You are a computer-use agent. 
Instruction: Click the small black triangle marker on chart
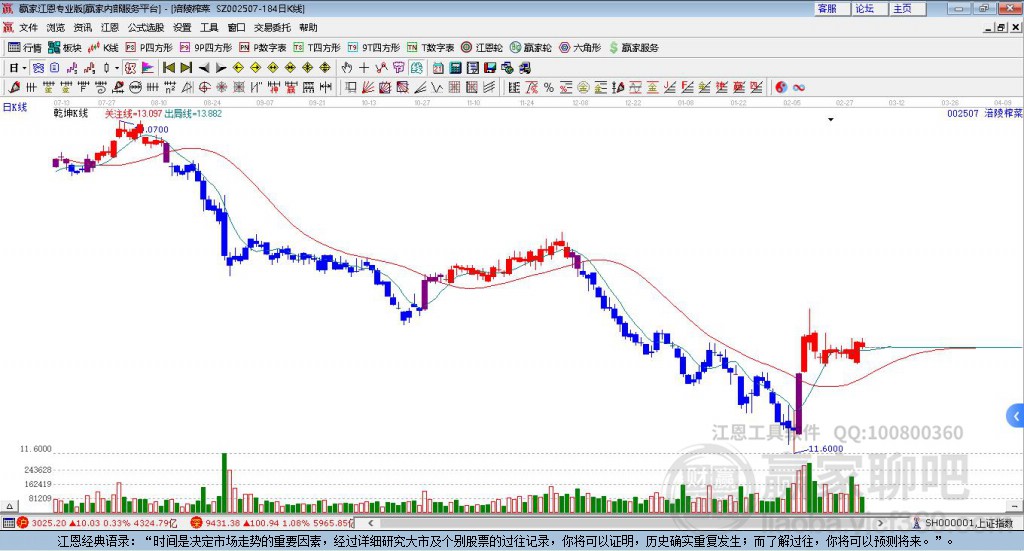[x=831, y=119]
